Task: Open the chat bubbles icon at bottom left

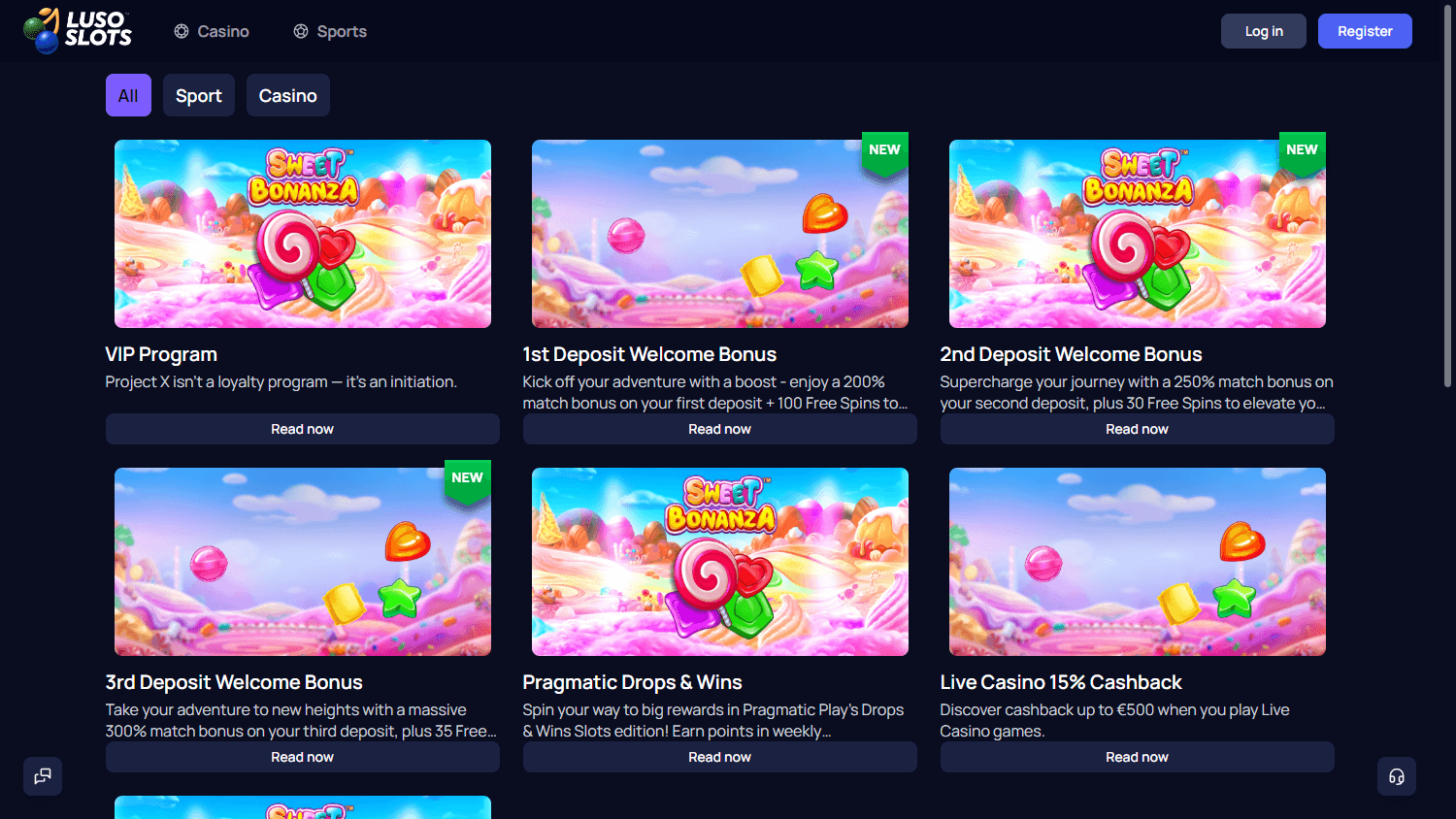Action: 43,776
